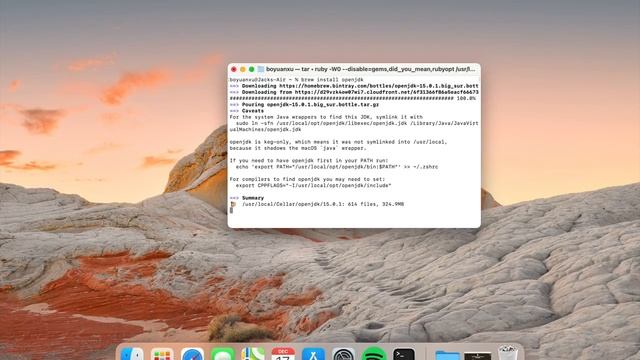
Task: Click the Terminal window title text
Action: coord(371,69)
